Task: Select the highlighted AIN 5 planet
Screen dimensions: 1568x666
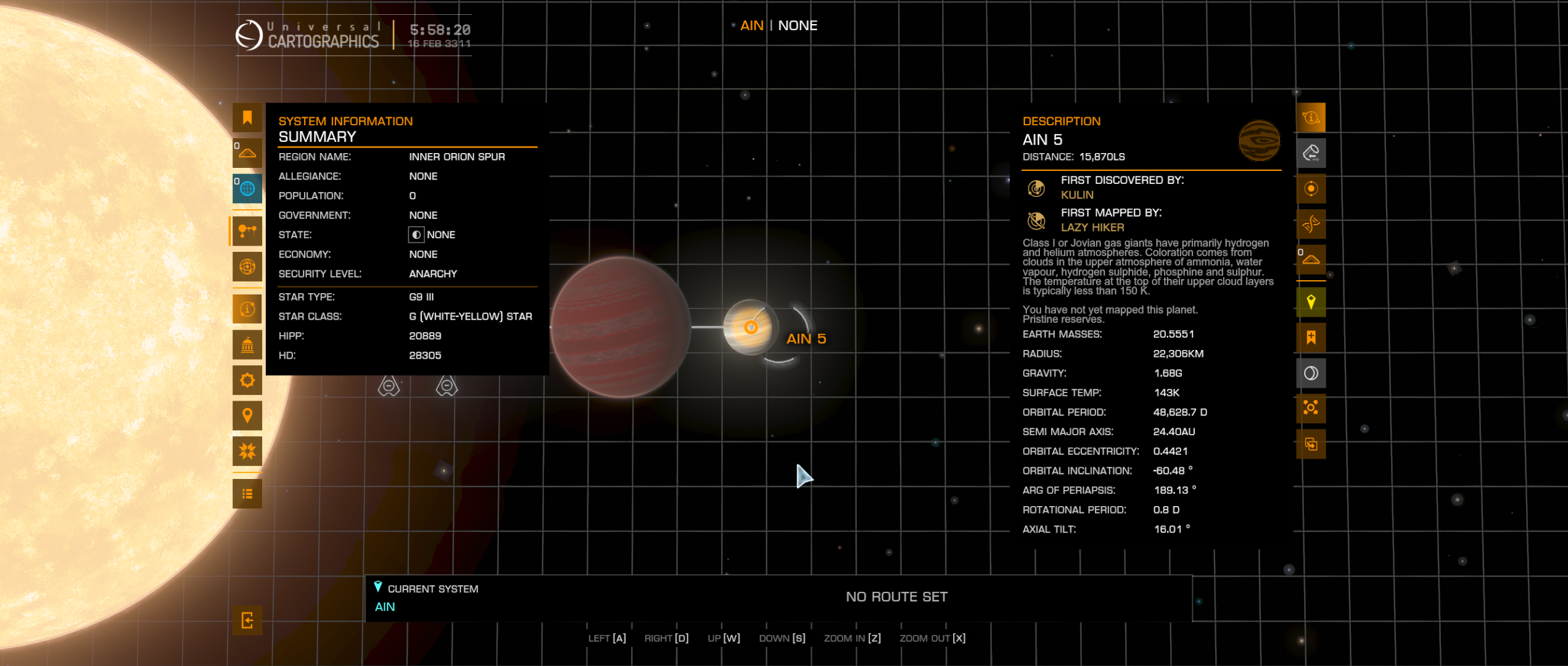Action: (750, 327)
